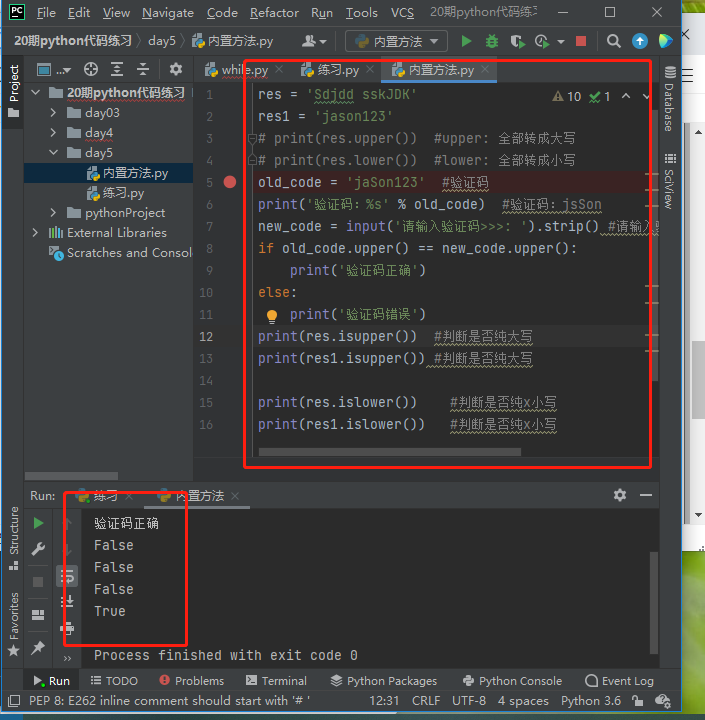Image resolution: width=705 pixels, height=720 pixels.
Task: Open Search Everywhere magnifier icon
Action: click(613, 41)
